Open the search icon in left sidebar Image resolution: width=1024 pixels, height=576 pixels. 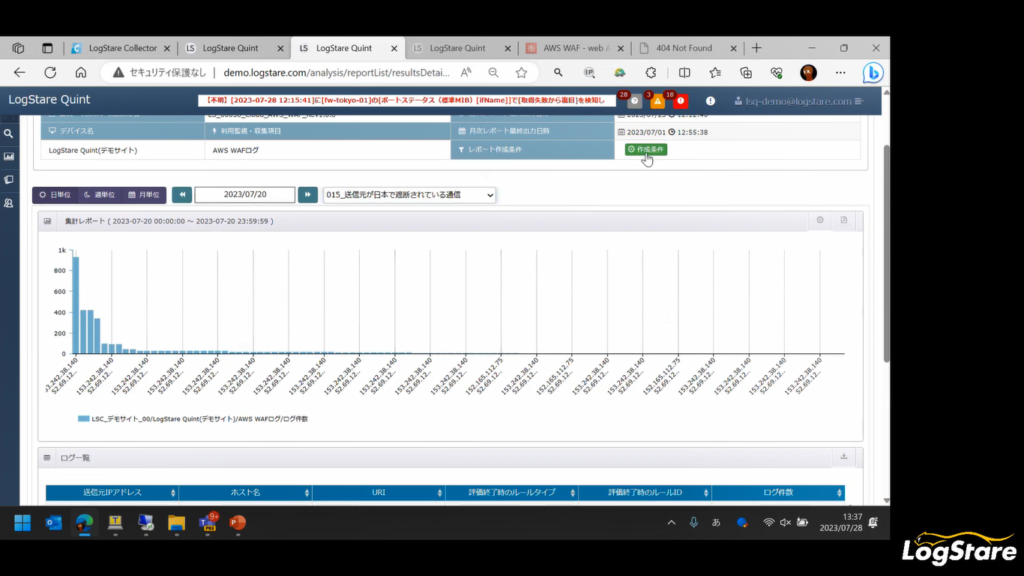coord(8,134)
